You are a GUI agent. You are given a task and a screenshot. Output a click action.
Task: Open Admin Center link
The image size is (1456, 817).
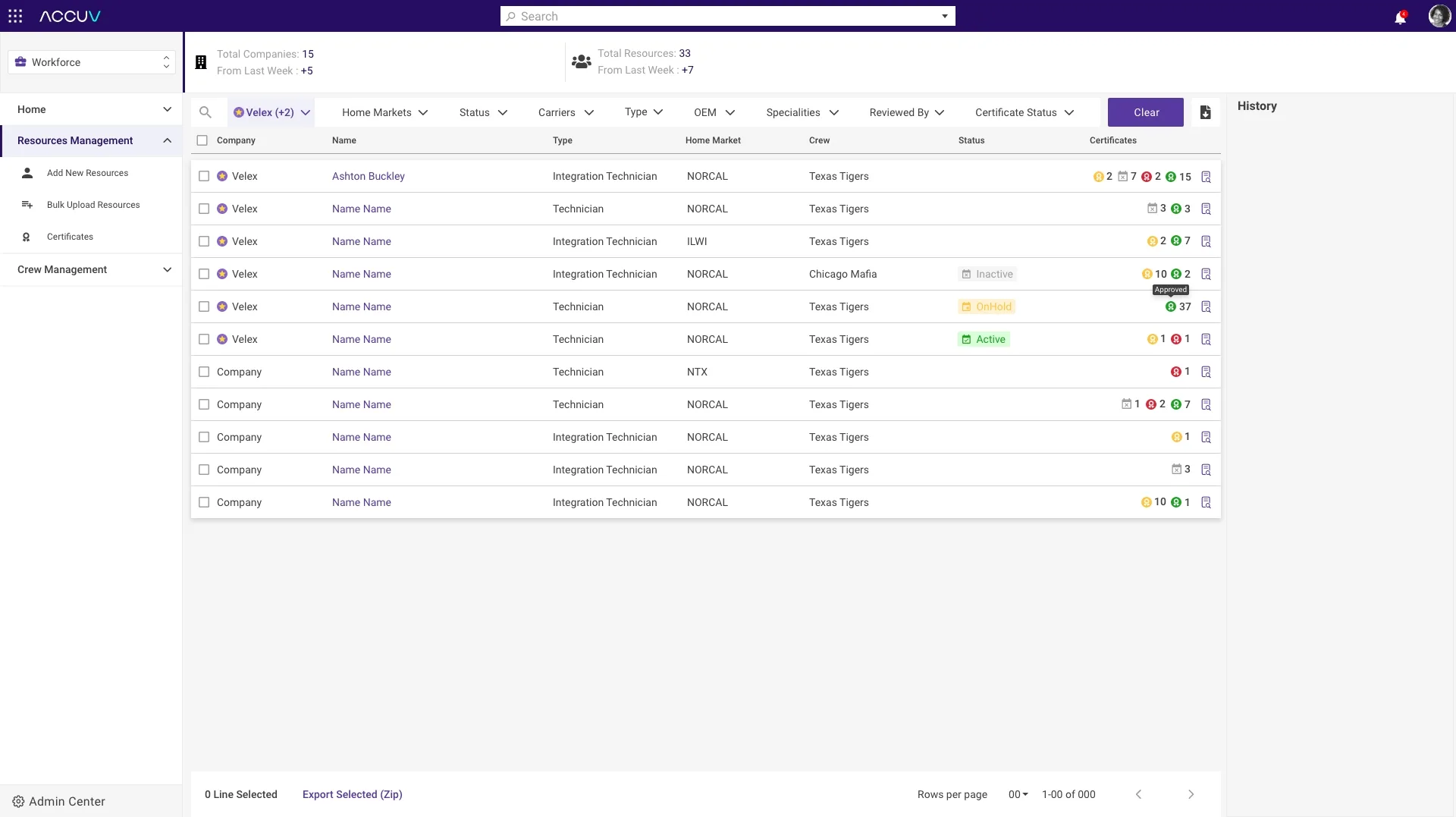pos(67,801)
